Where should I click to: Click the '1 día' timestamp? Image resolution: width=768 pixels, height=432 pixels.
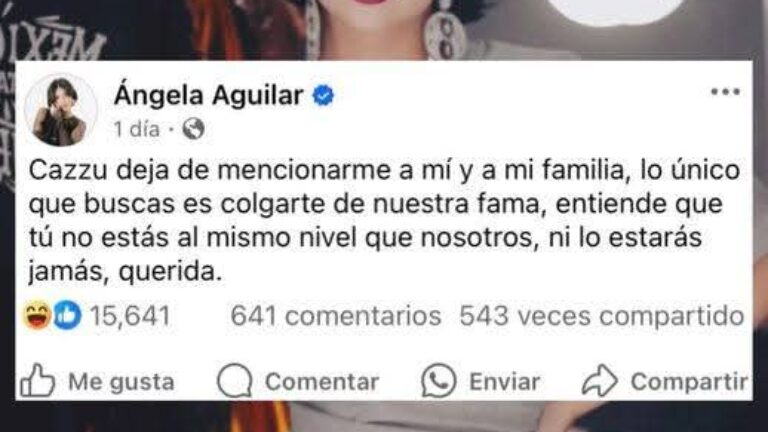137,130
